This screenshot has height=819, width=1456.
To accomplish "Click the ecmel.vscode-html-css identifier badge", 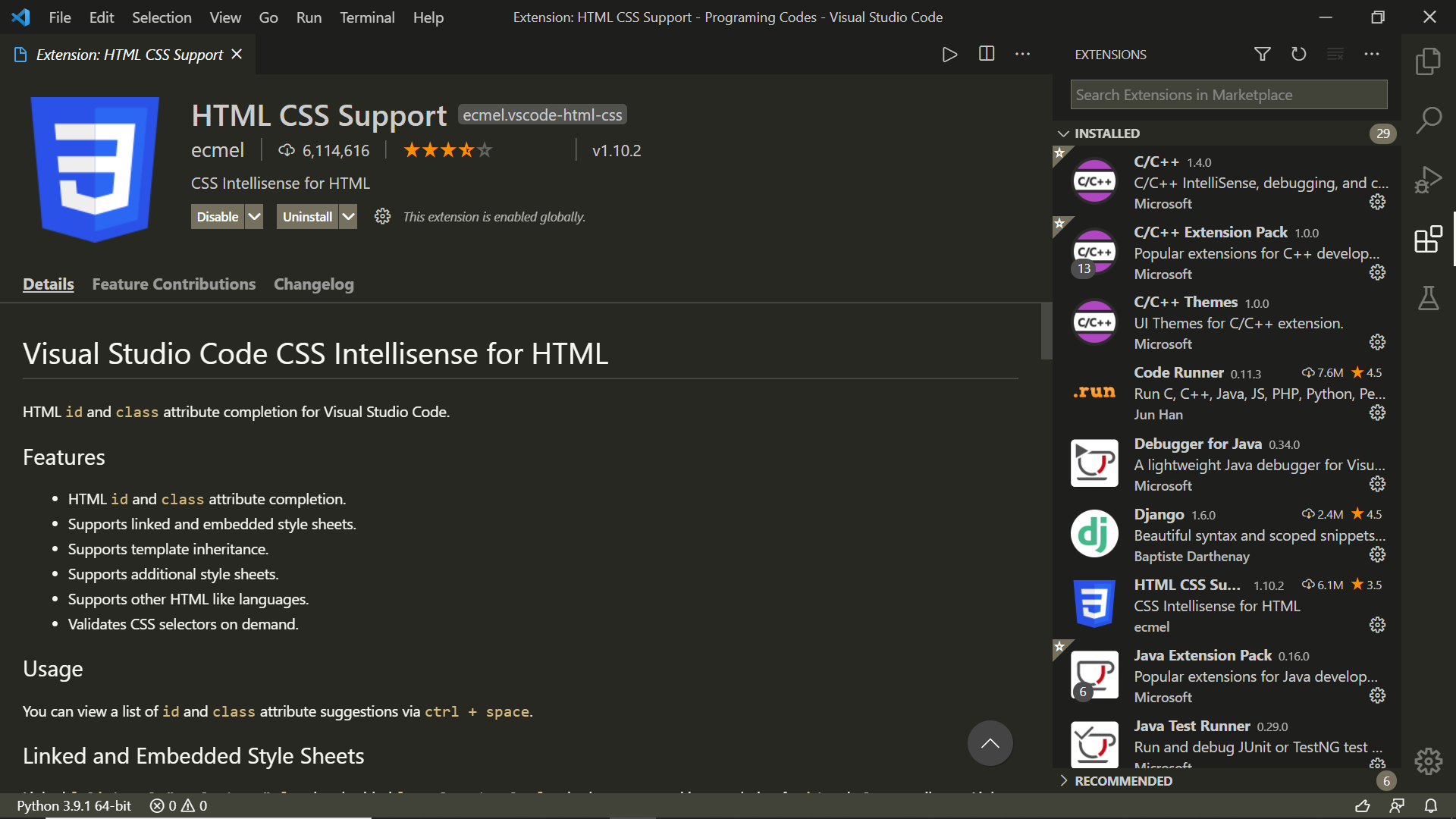I will point(542,115).
